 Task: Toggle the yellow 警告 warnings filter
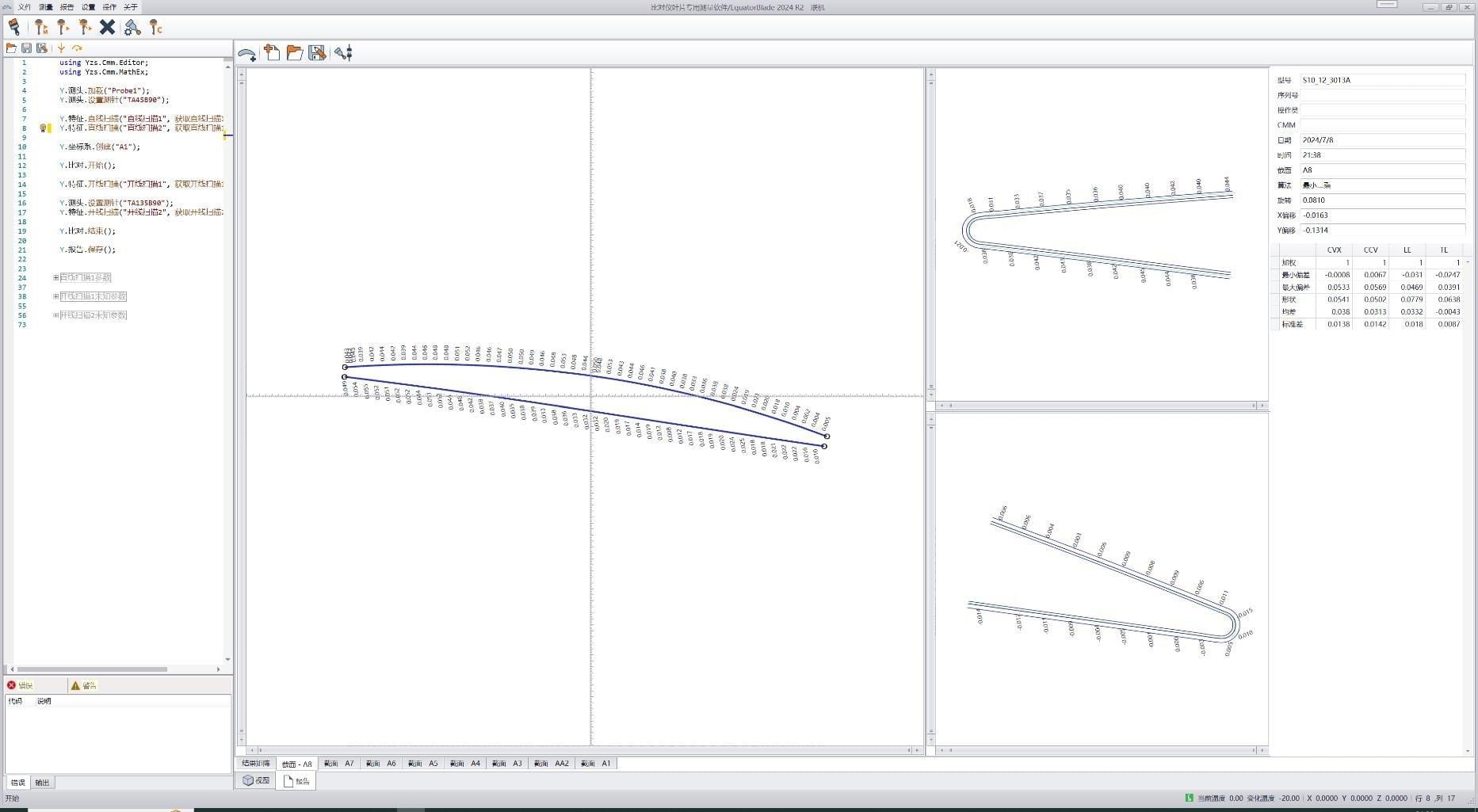(x=83, y=685)
